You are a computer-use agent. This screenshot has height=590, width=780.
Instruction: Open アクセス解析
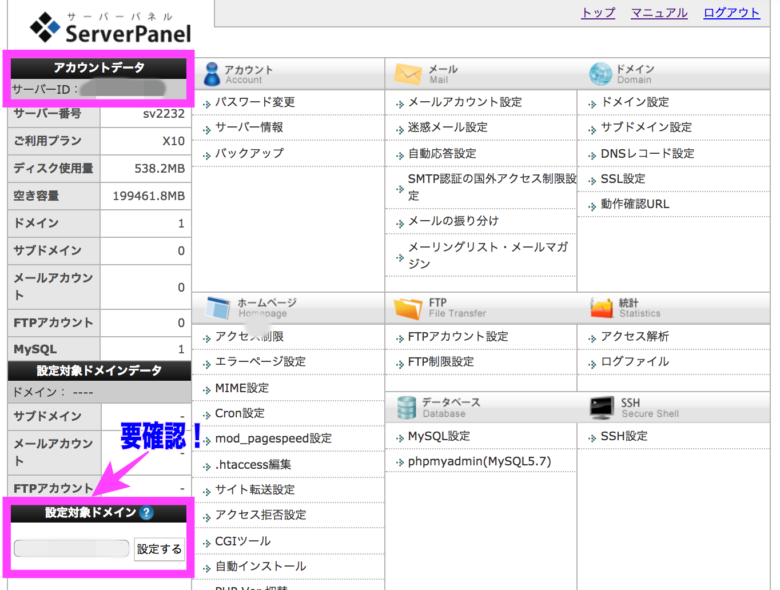(x=635, y=336)
